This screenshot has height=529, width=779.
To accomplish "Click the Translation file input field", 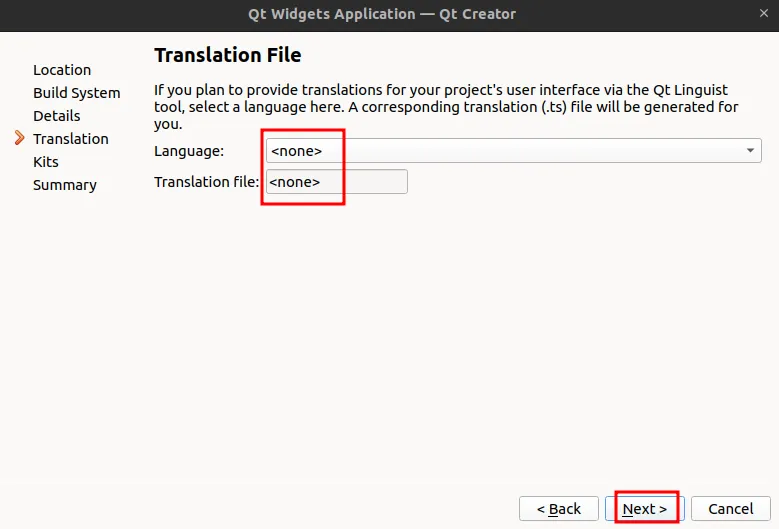I will [337, 182].
